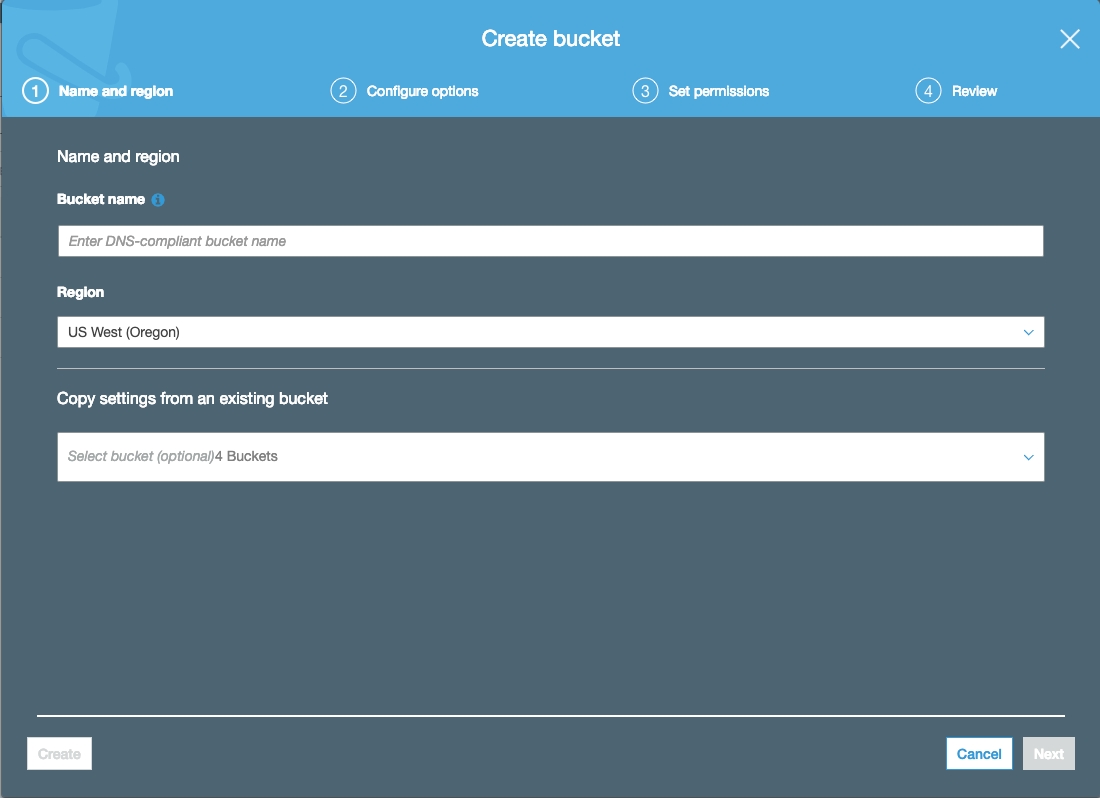Click the Next button

1048,754
